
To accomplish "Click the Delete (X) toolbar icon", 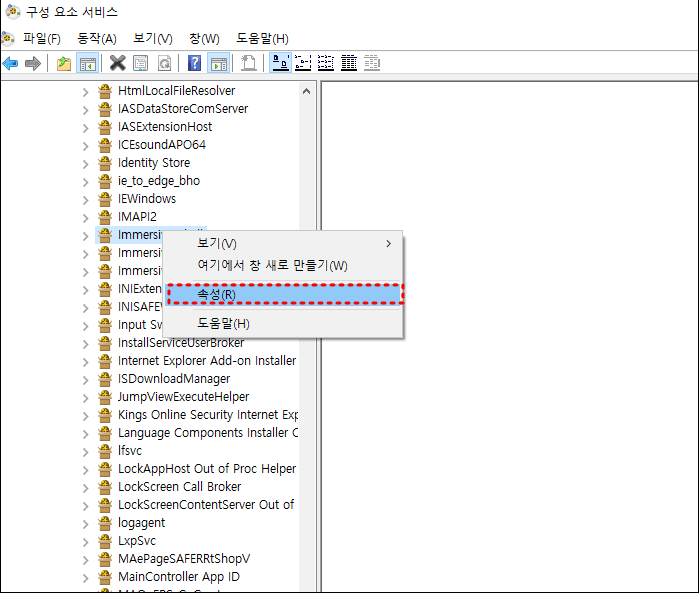I will (117, 63).
